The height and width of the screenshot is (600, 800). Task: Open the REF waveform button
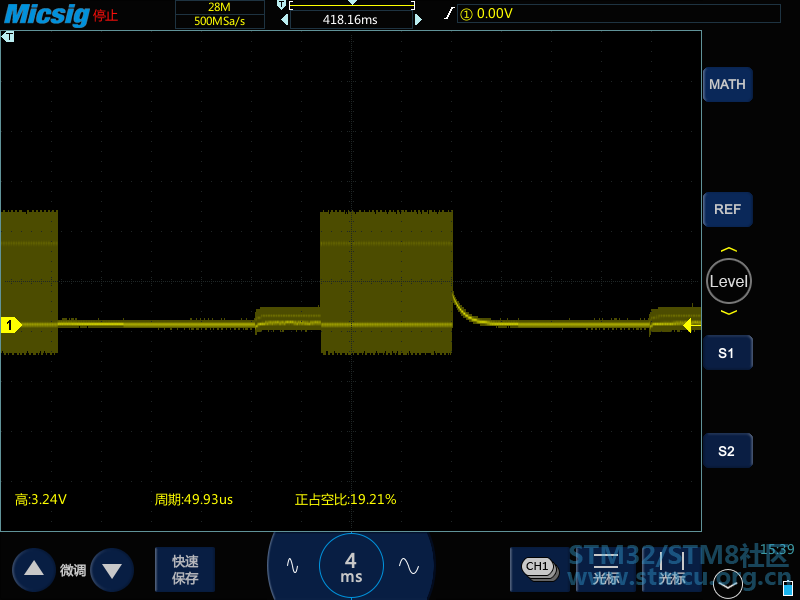coord(728,209)
